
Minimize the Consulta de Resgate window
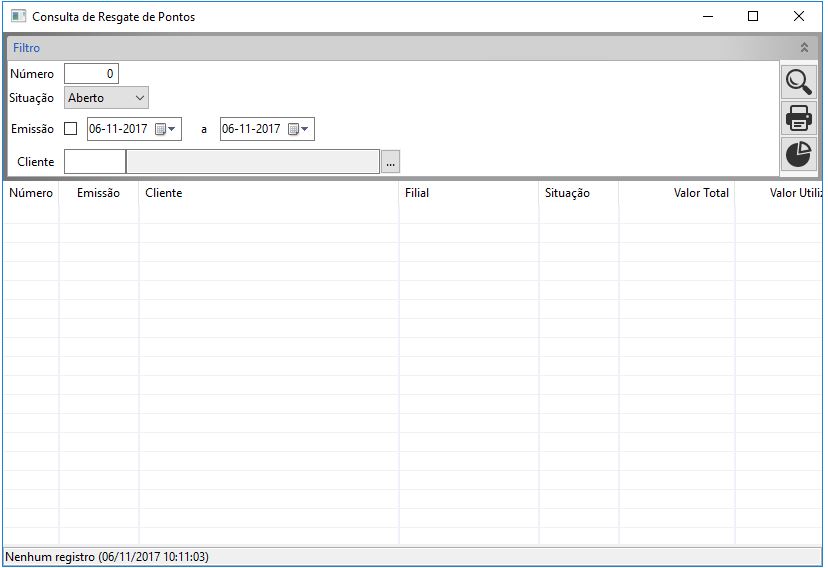[x=708, y=16]
